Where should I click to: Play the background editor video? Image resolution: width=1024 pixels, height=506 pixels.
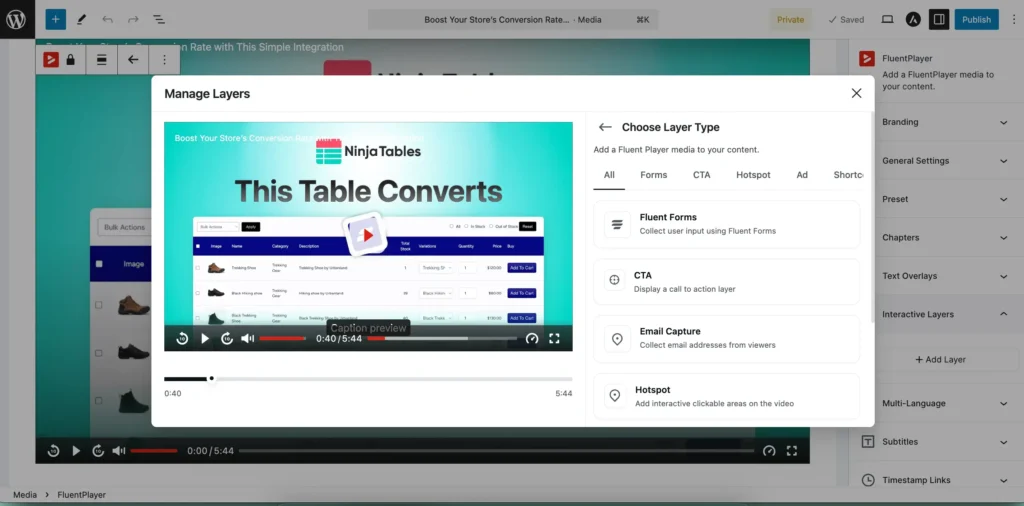click(76, 451)
